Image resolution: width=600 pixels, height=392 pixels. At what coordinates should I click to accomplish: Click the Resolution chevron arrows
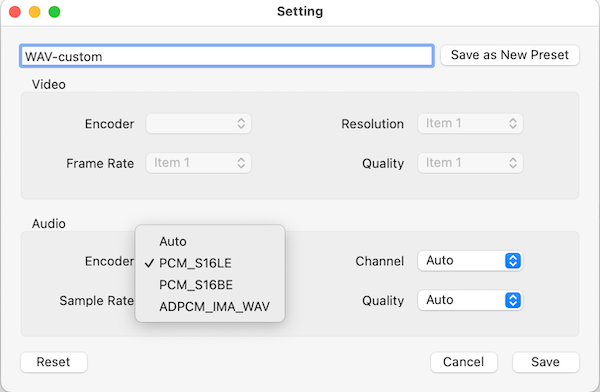click(513, 123)
